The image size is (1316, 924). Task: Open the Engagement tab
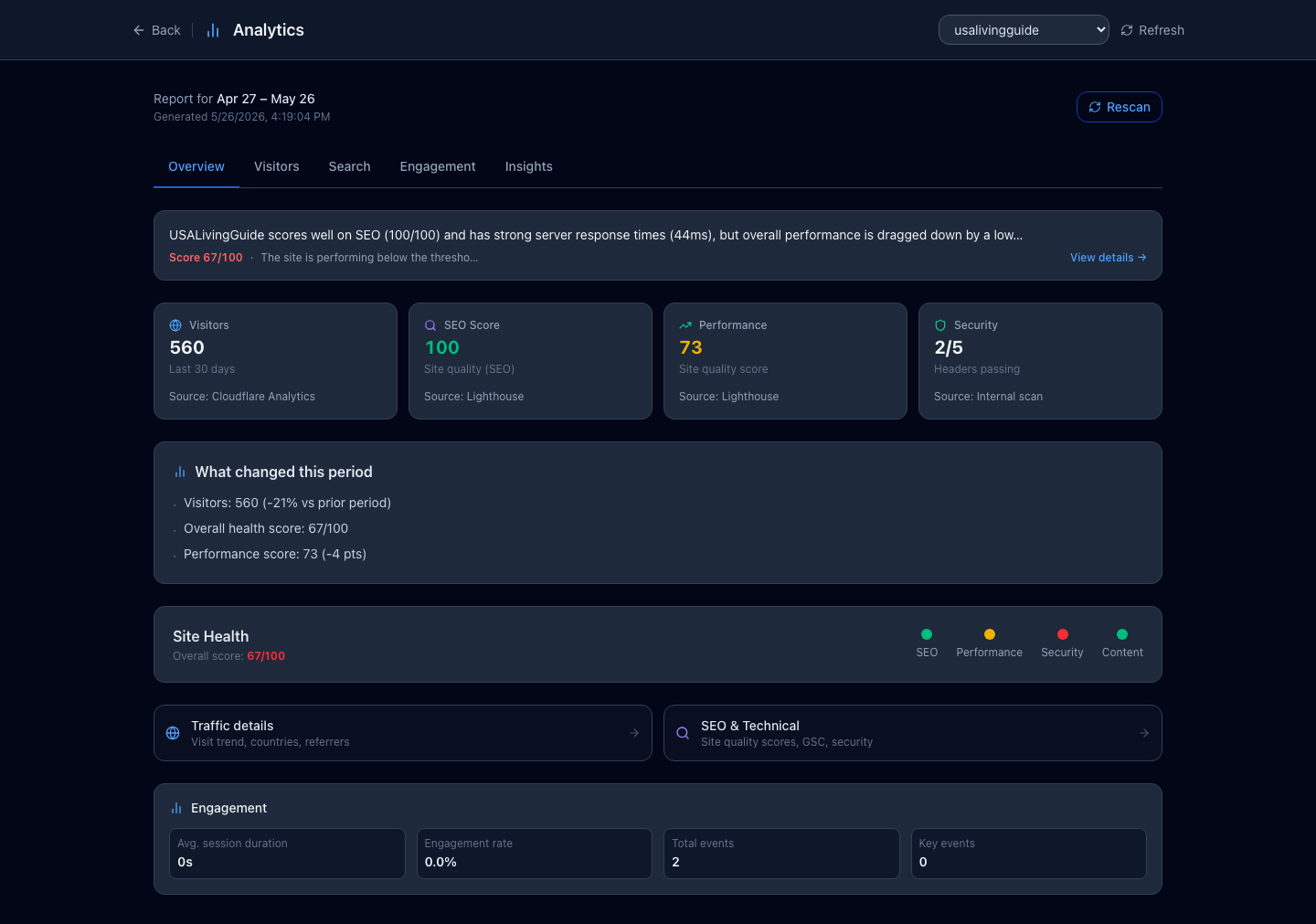[x=438, y=166]
